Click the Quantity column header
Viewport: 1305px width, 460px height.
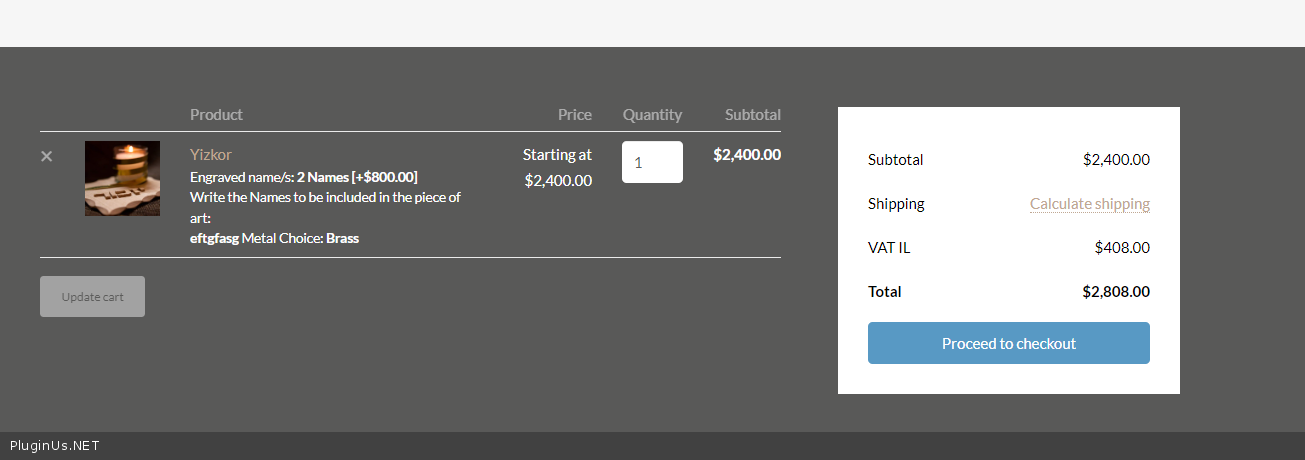(x=652, y=115)
